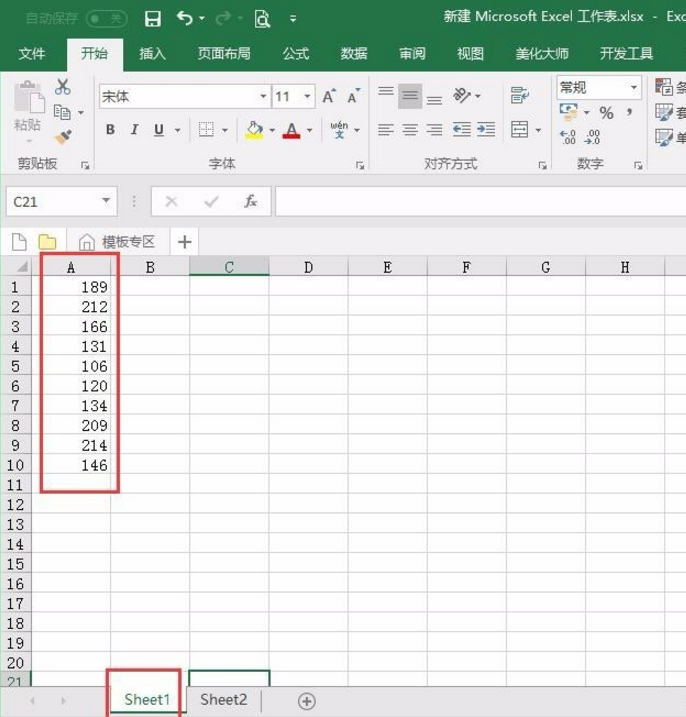Click the cell borders icon
686x717 pixels.
206,129
